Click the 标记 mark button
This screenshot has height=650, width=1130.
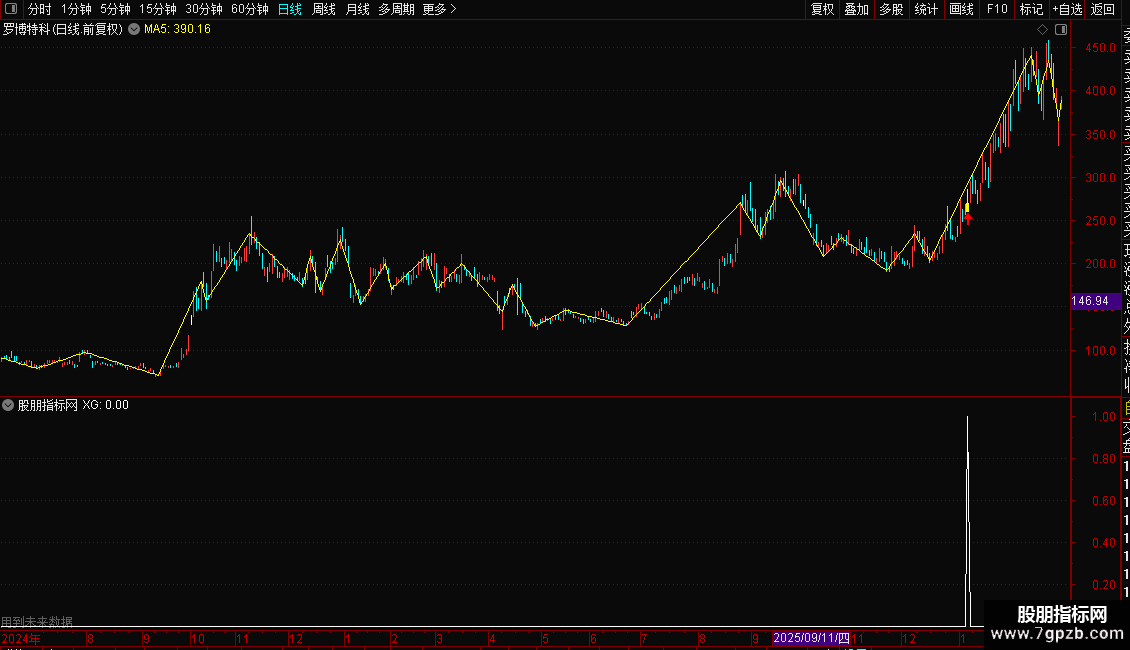coord(1031,9)
